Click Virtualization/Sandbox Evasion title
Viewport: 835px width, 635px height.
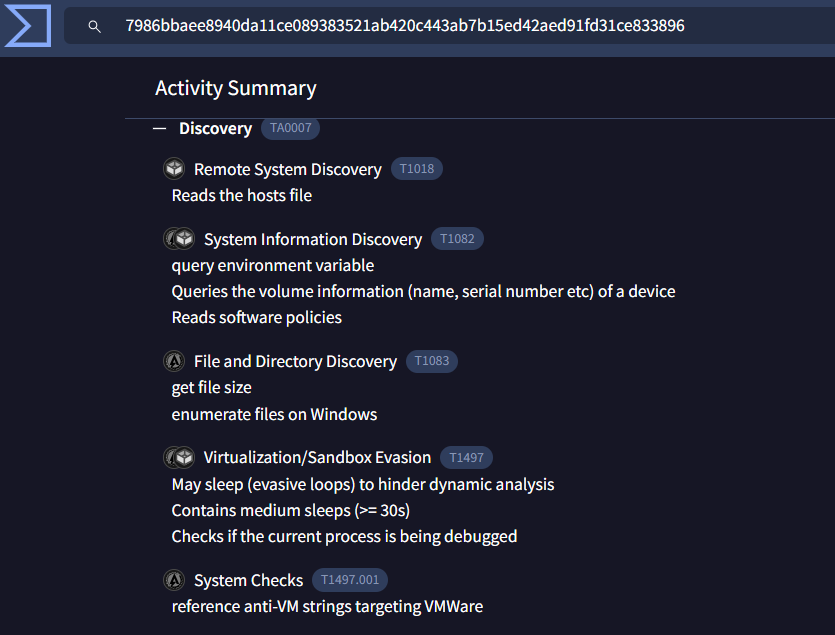[317, 458]
